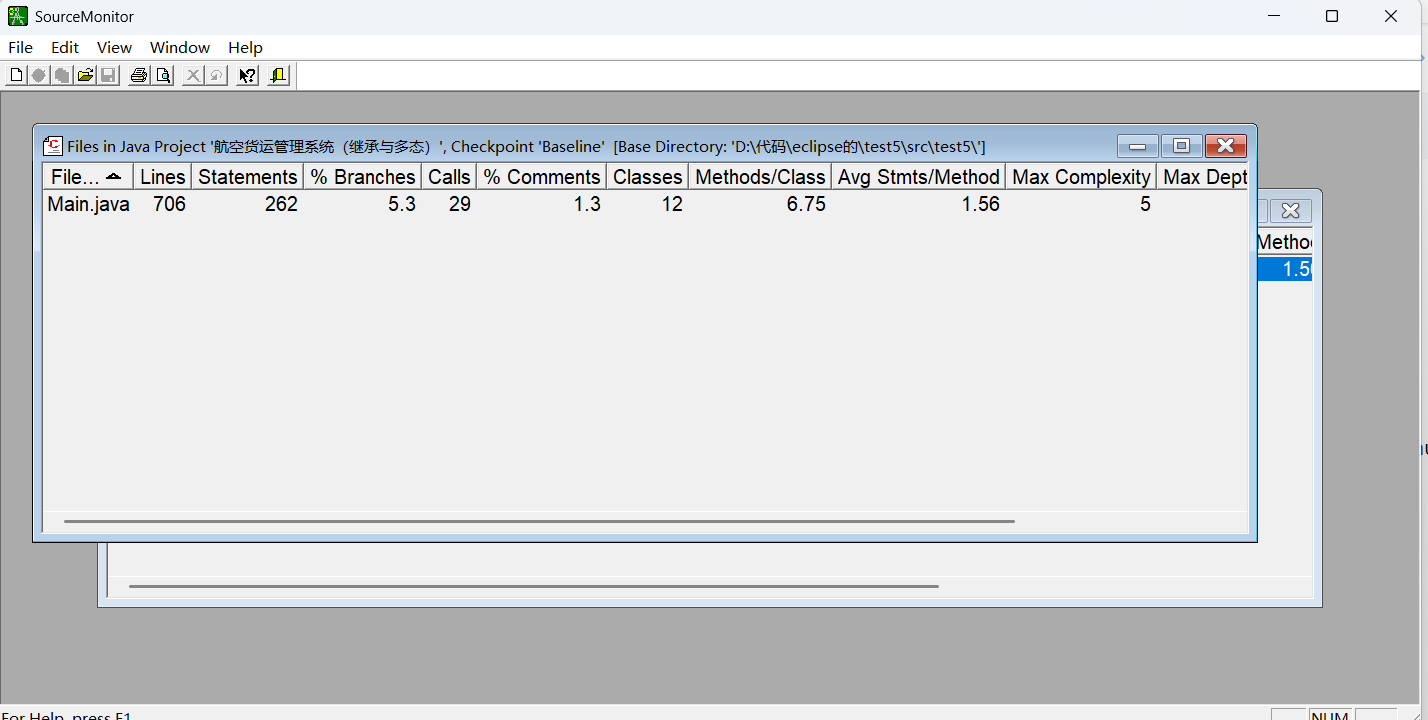
Task: Open Print Preview from the toolbar
Action: pos(163,75)
